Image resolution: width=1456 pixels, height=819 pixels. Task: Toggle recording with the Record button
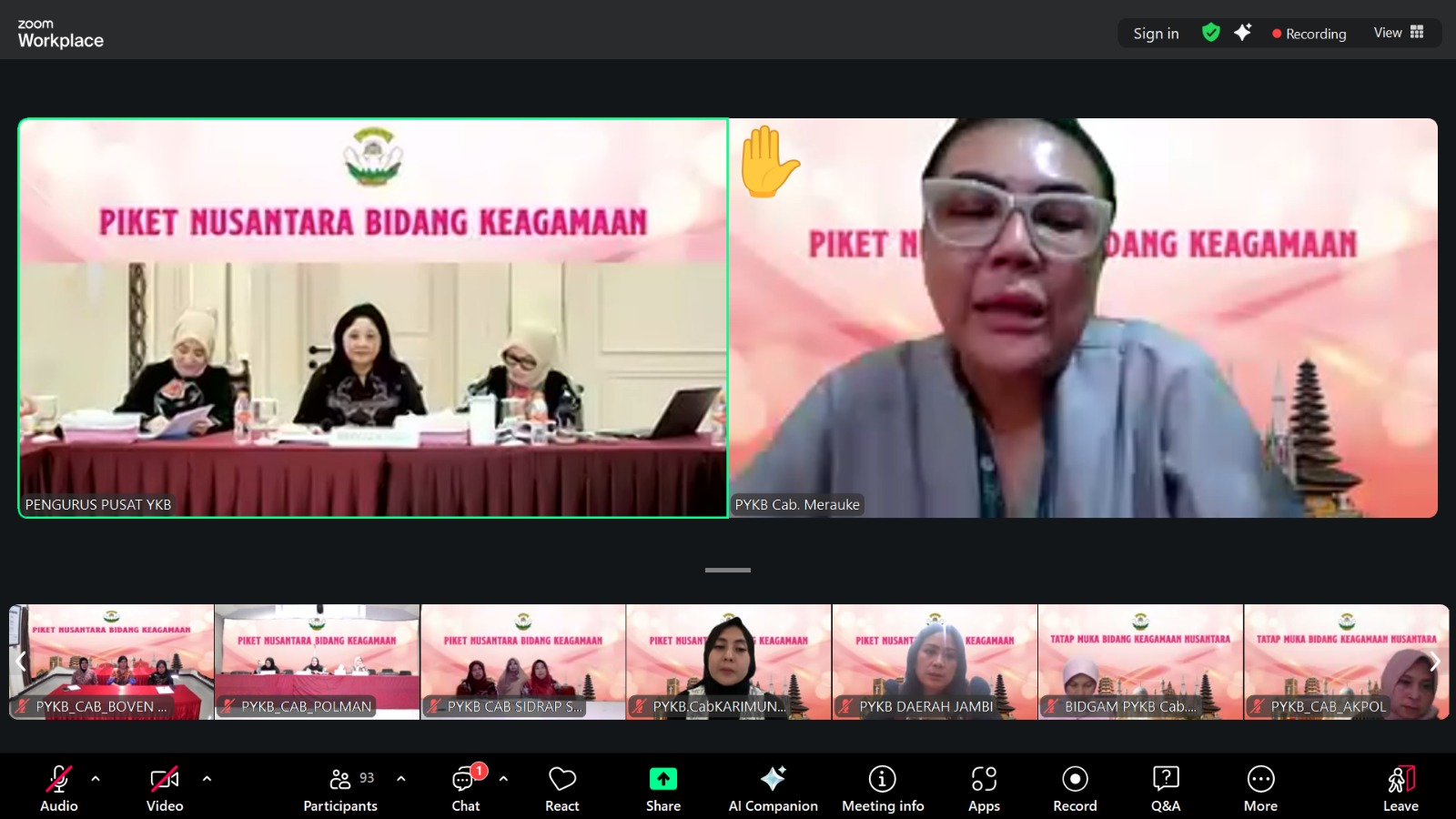tap(1075, 788)
